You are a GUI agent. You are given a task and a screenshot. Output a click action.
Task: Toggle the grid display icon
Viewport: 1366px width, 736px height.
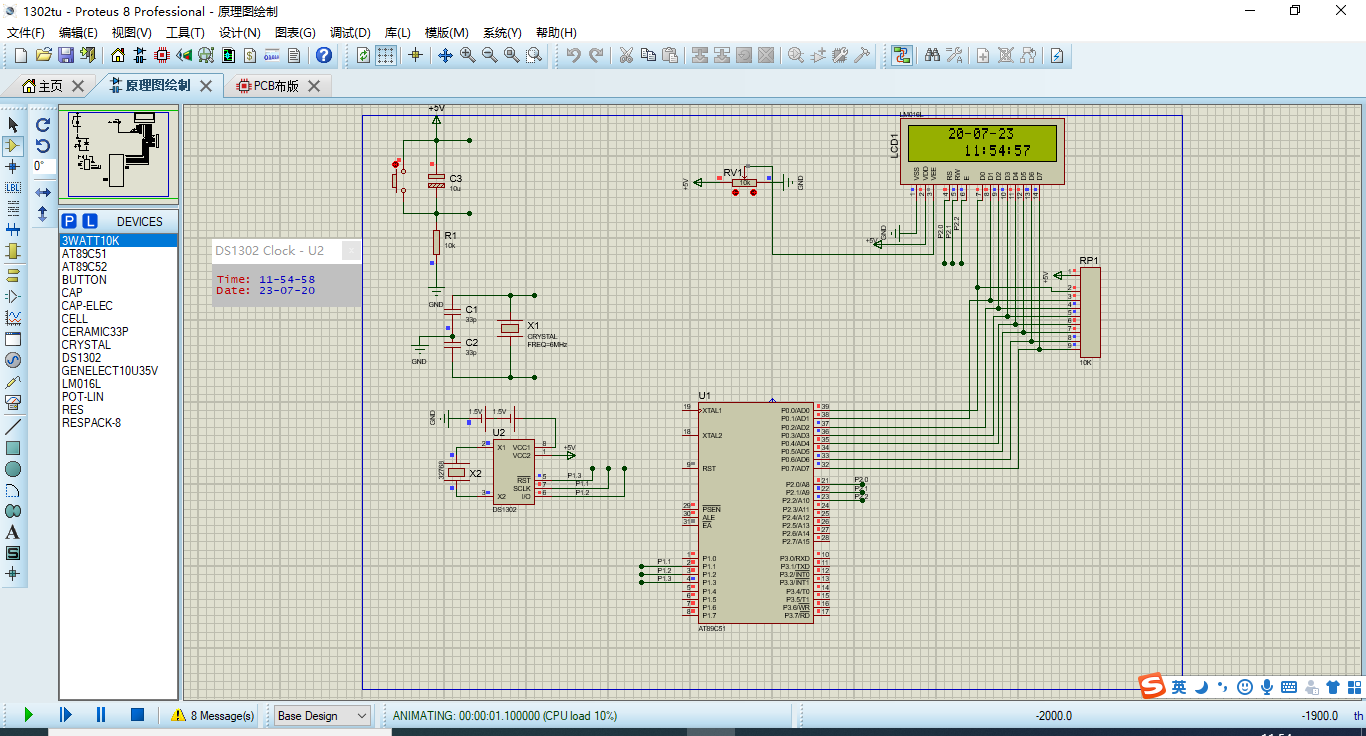point(386,55)
